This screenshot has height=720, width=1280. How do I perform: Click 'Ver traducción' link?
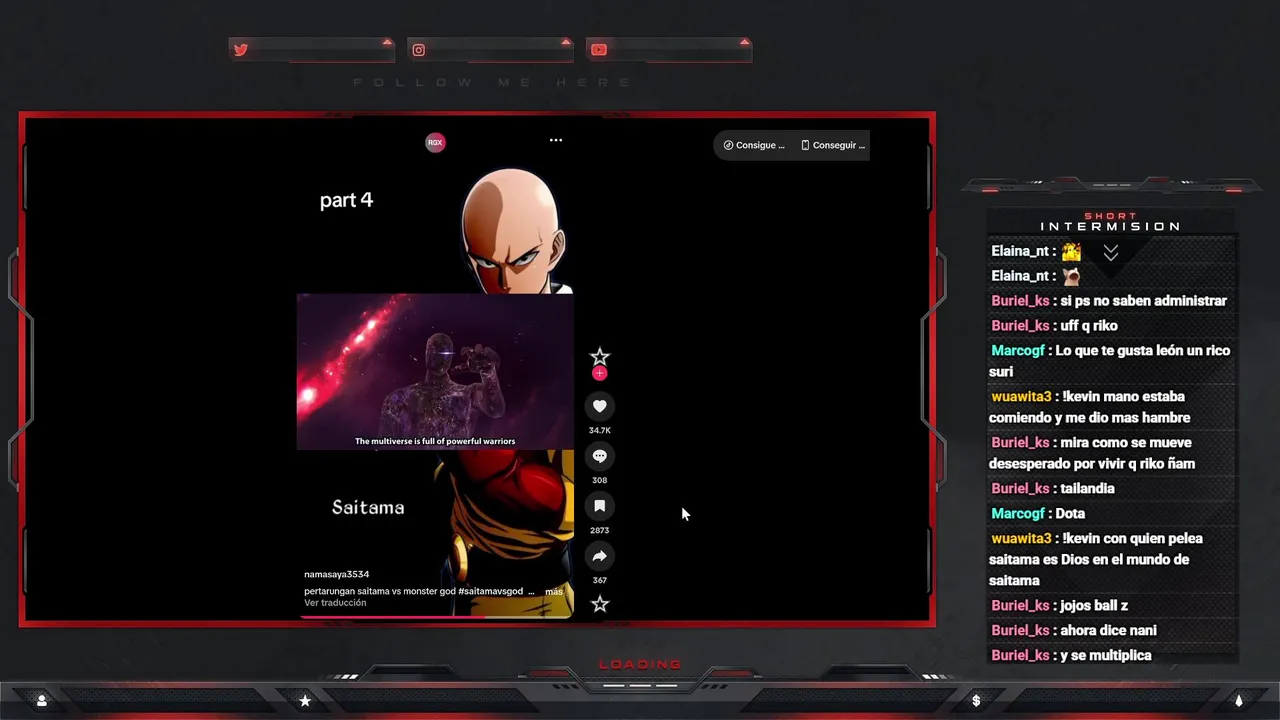(x=335, y=603)
